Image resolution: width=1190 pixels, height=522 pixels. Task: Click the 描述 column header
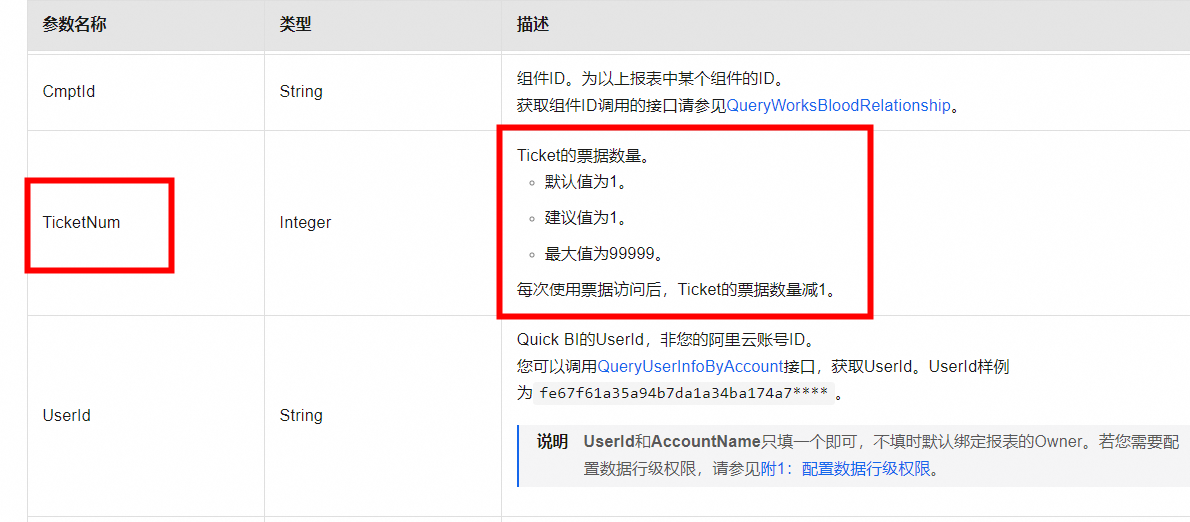point(533,24)
